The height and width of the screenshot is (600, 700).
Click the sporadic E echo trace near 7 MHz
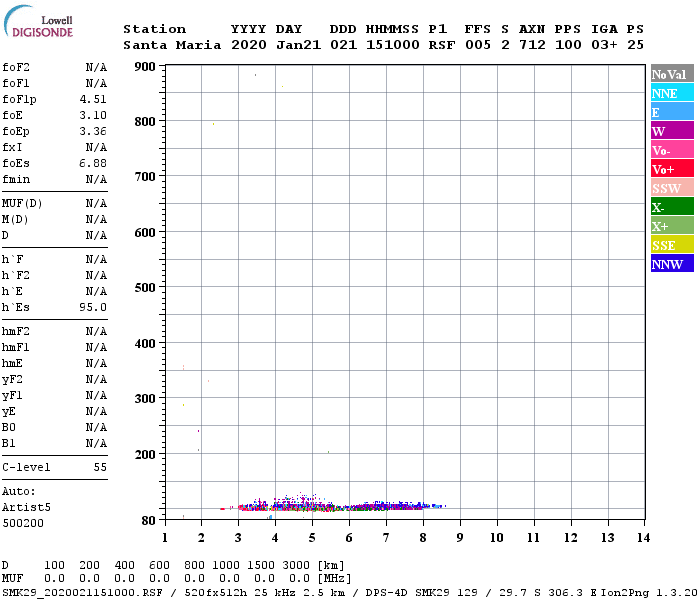pyautogui.click(x=387, y=506)
